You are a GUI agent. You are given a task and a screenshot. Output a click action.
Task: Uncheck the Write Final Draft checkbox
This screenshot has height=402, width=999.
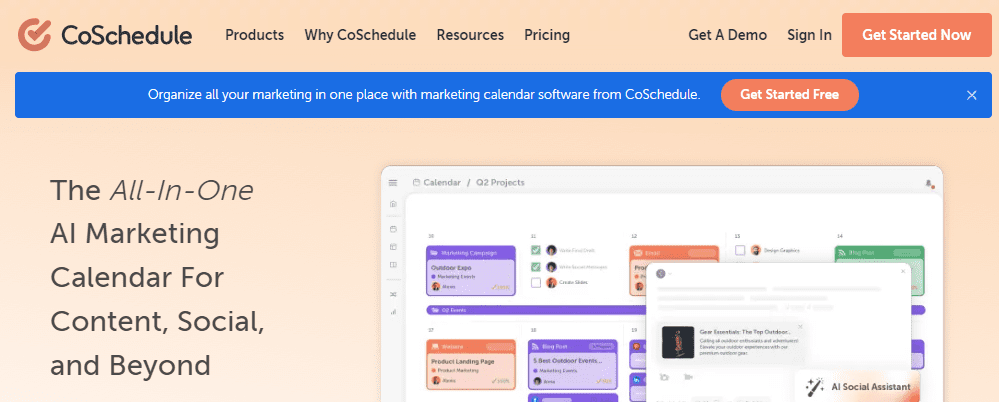click(x=536, y=250)
